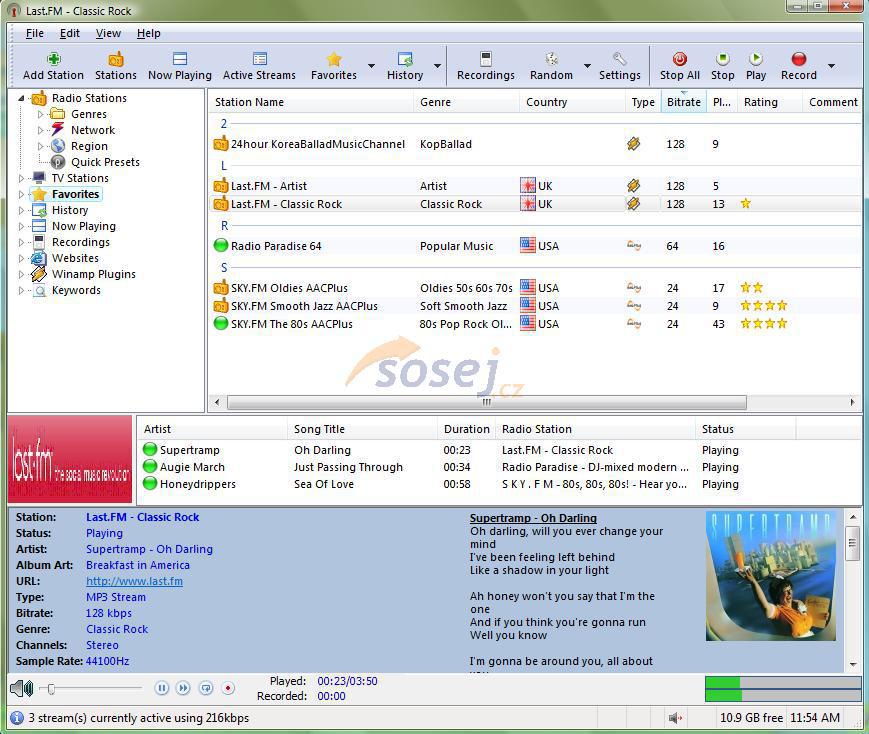Expand the Genres tree node
The width and height of the screenshot is (869, 734).
tap(40, 114)
